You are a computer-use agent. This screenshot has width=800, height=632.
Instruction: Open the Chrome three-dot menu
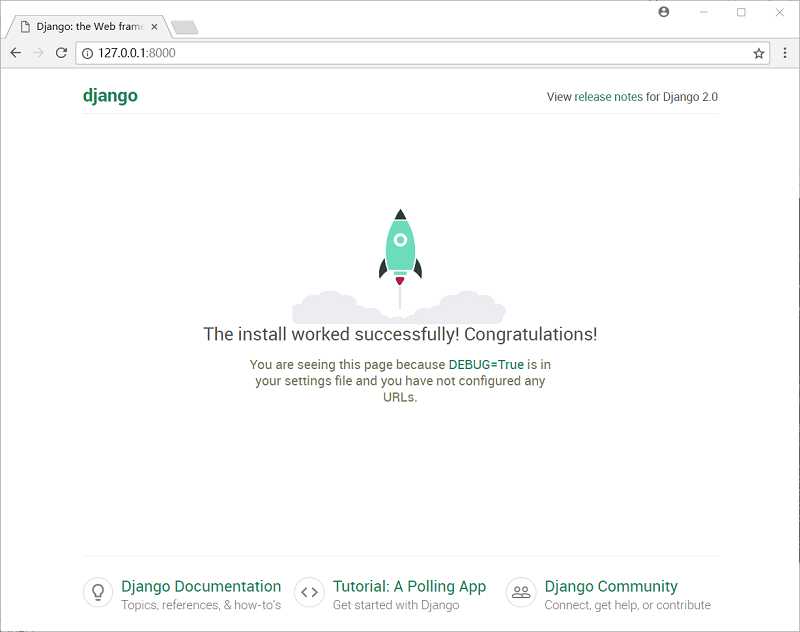785,53
